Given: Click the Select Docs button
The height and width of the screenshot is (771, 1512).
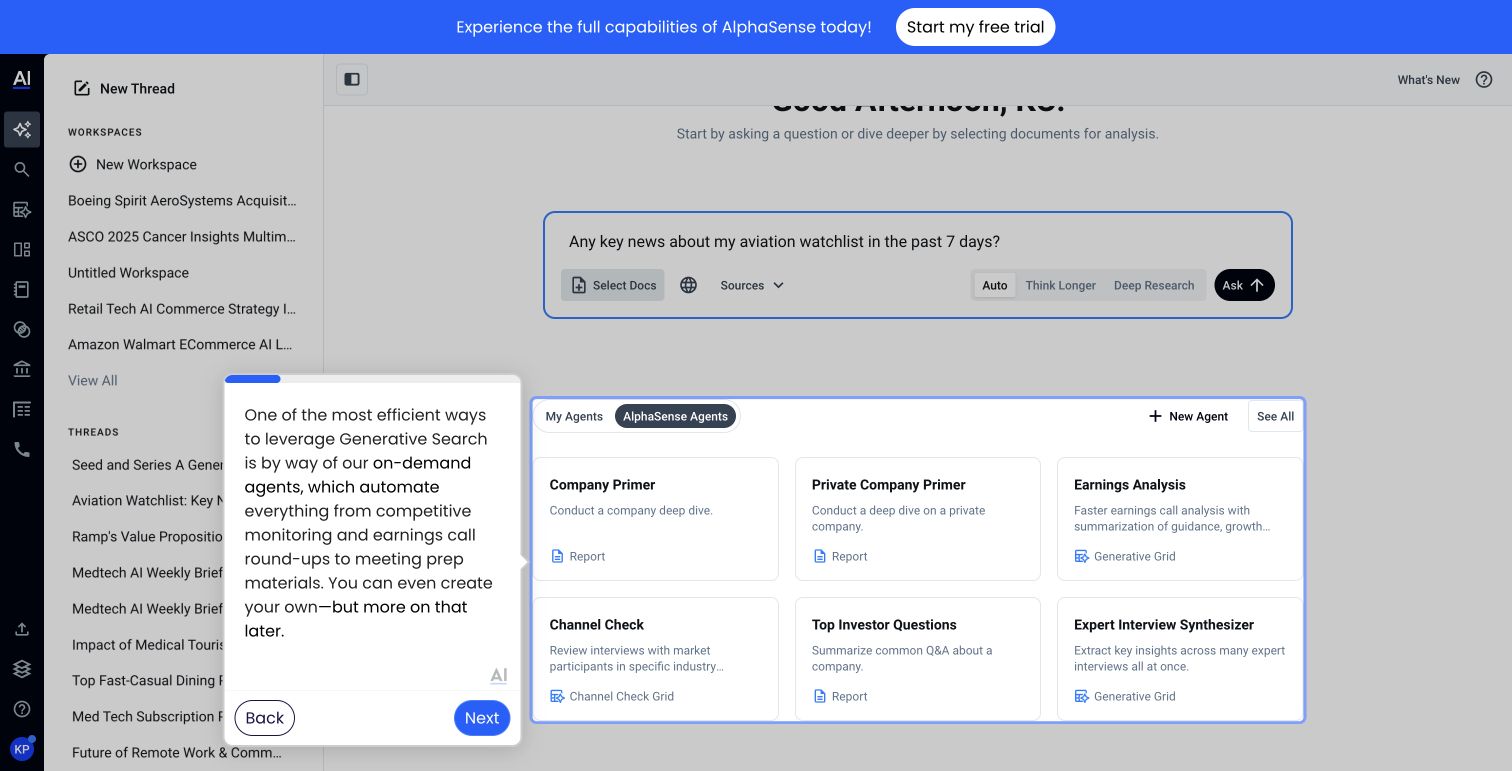Looking at the screenshot, I should (x=613, y=285).
